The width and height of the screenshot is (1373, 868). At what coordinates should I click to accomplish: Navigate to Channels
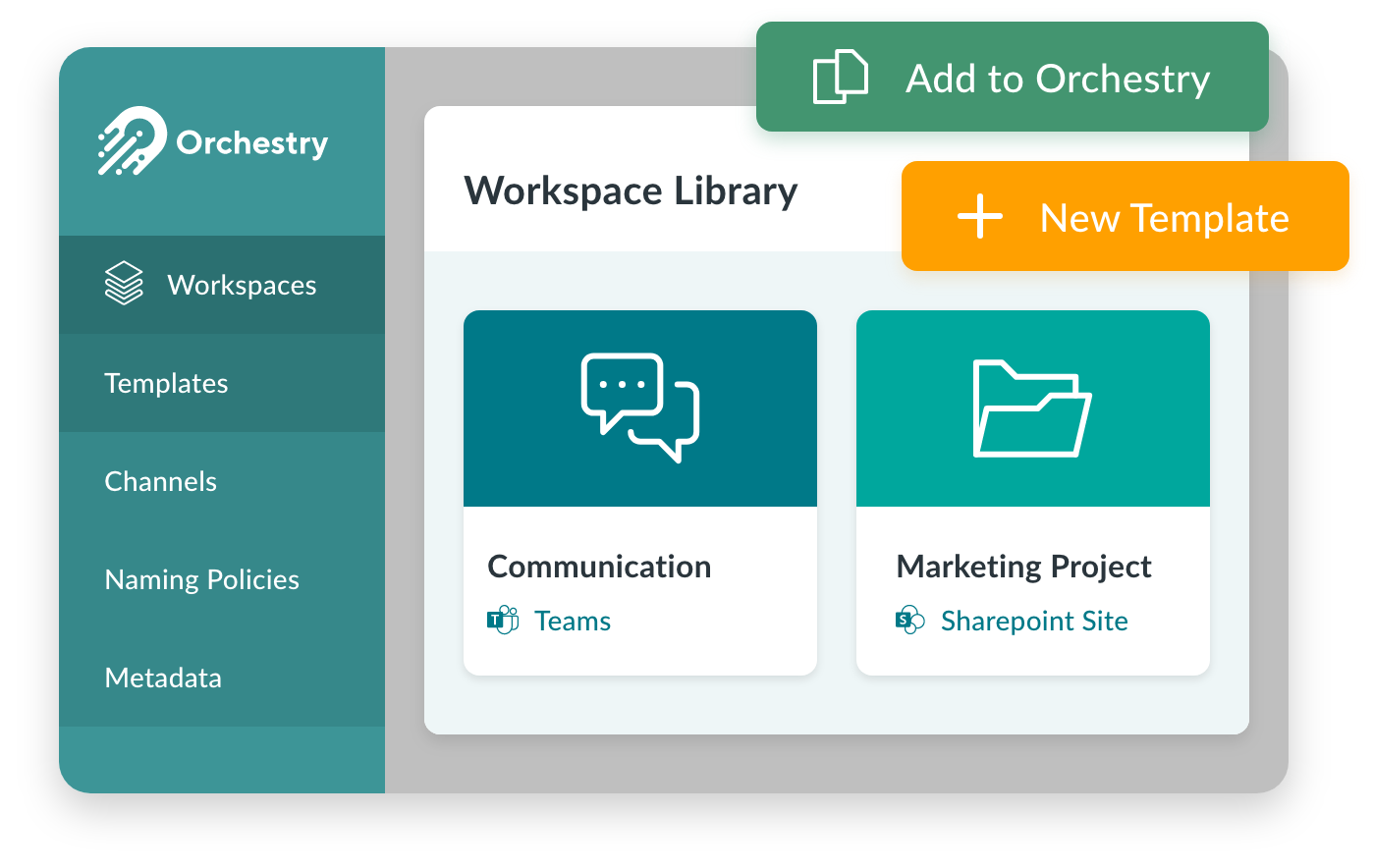[x=160, y=481]
